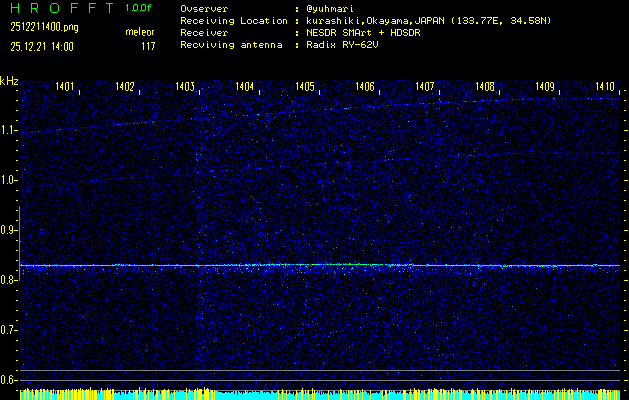Click the meteor label
This screenshot has width=629, height=400.
tap(139, 32)
